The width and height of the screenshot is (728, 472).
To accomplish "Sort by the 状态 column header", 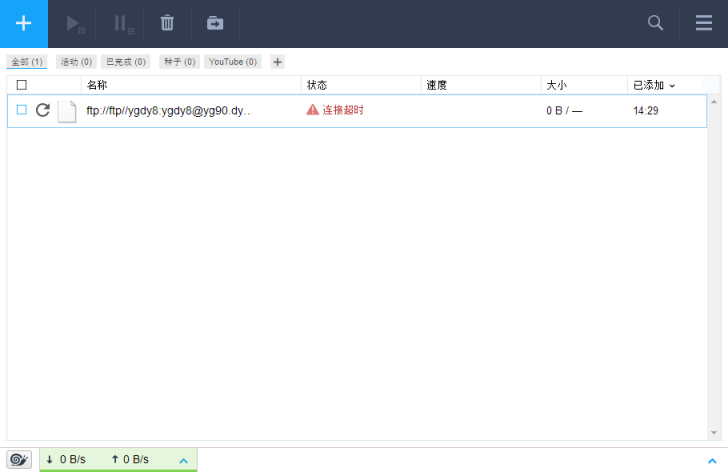I will point(361,85).
